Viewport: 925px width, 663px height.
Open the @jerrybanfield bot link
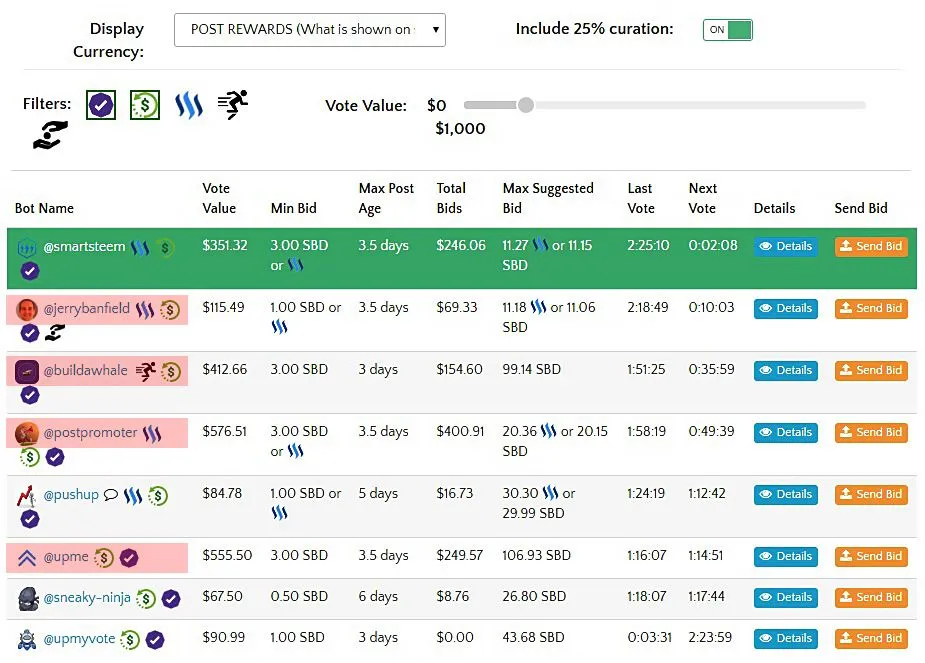click(87, 308)
